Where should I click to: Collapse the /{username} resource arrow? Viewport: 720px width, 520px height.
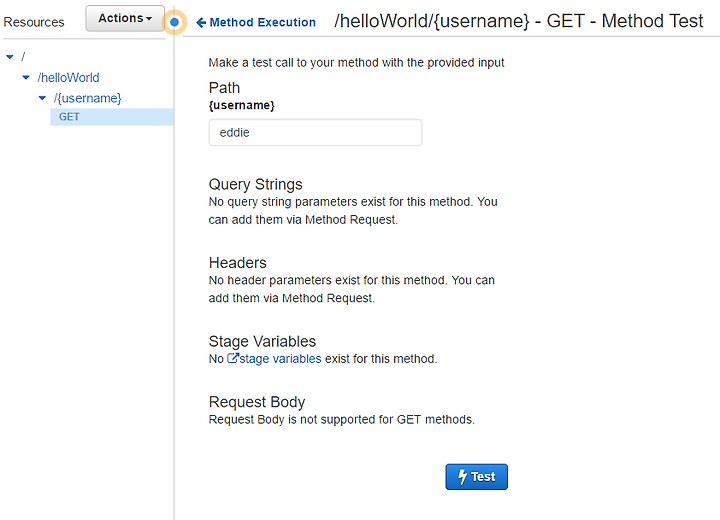tap(42, 98)
